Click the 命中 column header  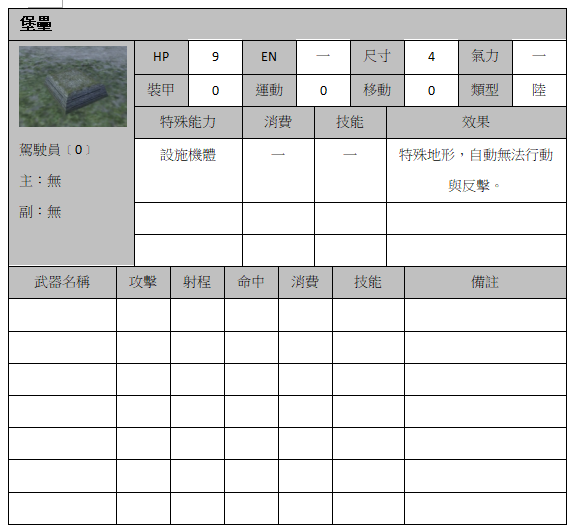(251, 282)
